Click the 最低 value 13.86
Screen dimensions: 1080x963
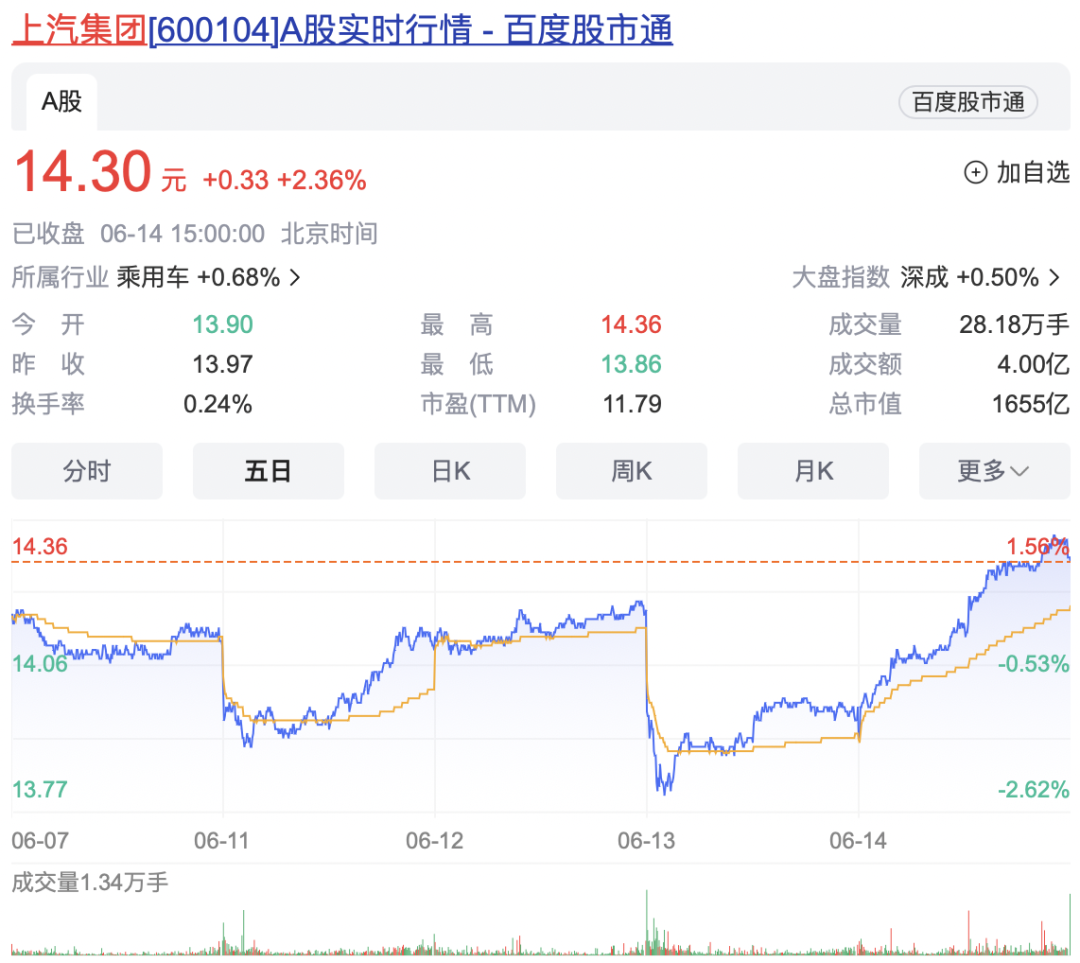[631, 364]
